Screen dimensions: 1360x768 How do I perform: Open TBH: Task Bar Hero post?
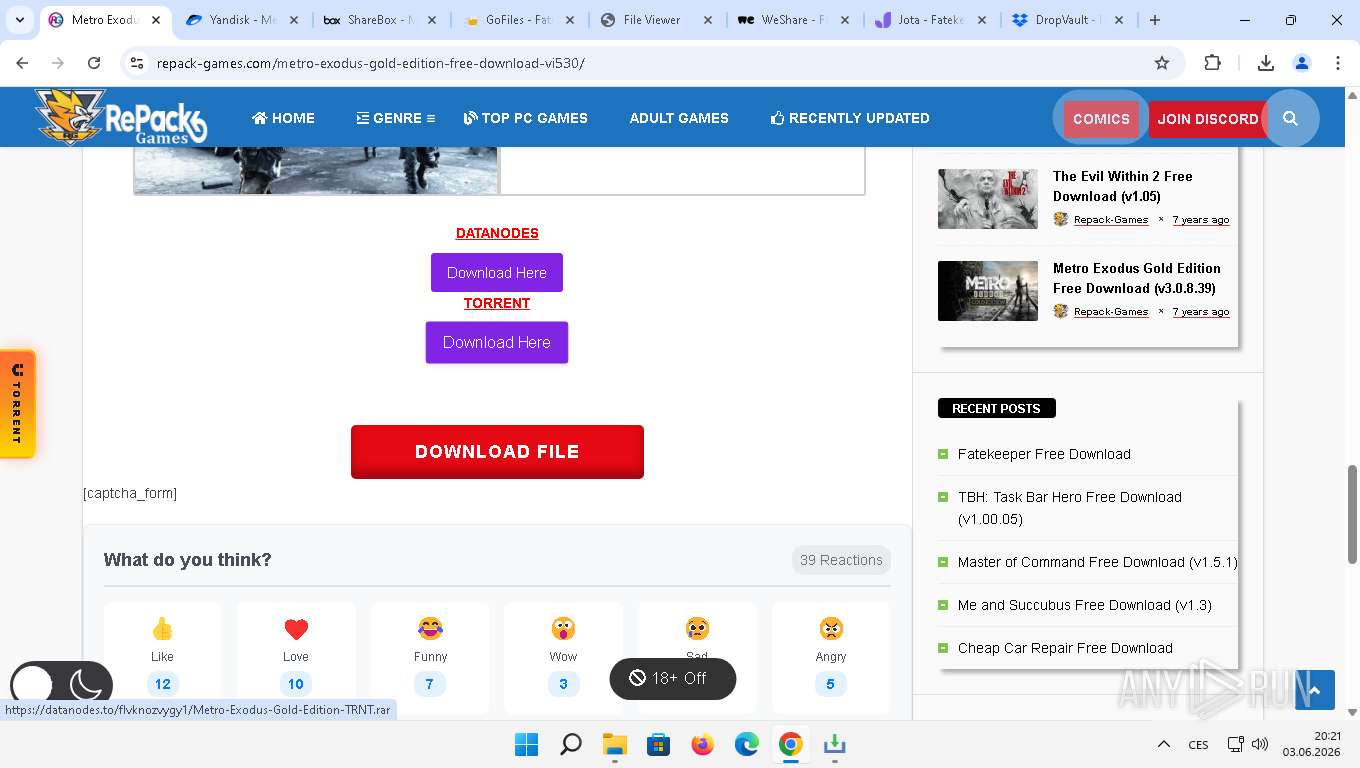[x=1070, y=508]
